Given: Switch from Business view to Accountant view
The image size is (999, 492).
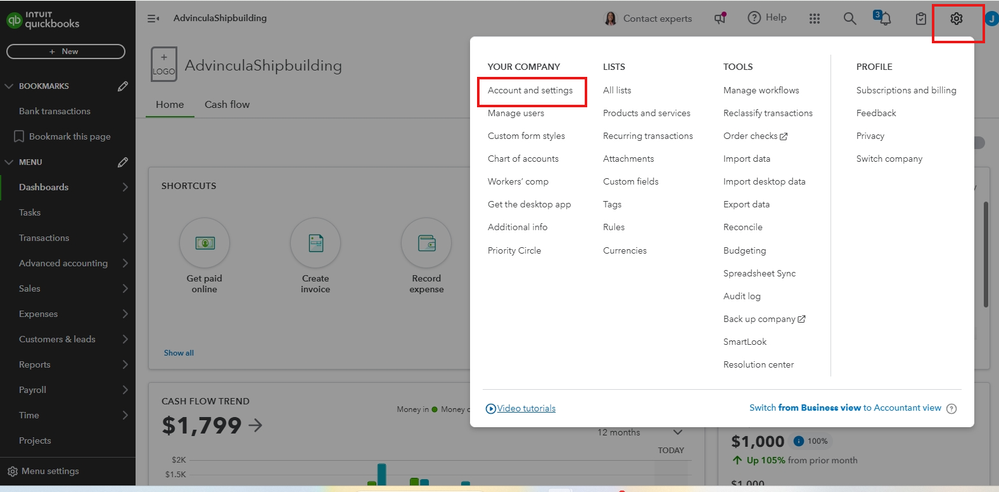Looking at the screenshot, I should pyautogui.click(x=845, y=408).
